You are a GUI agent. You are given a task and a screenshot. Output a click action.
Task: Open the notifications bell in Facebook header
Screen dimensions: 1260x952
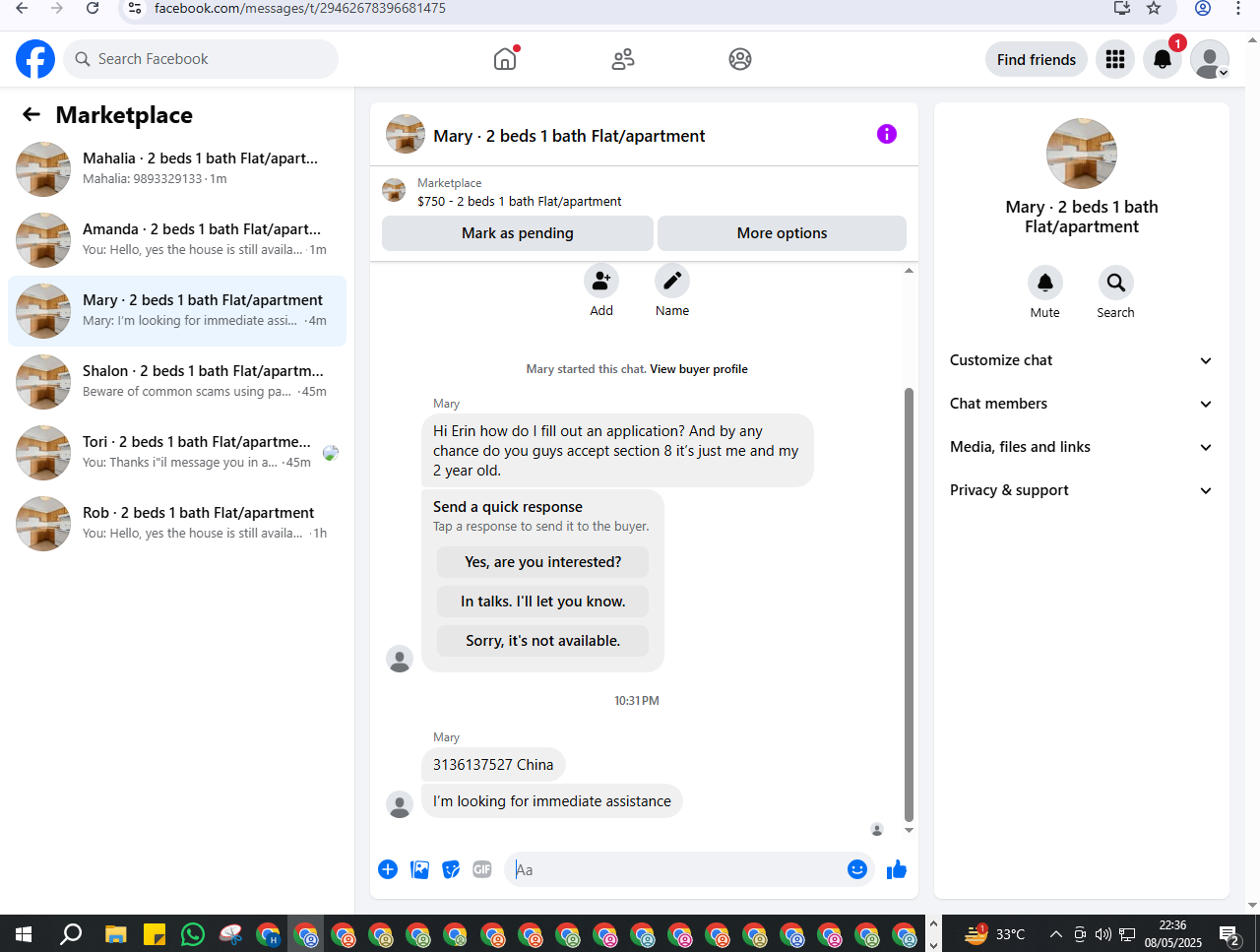1163,59
